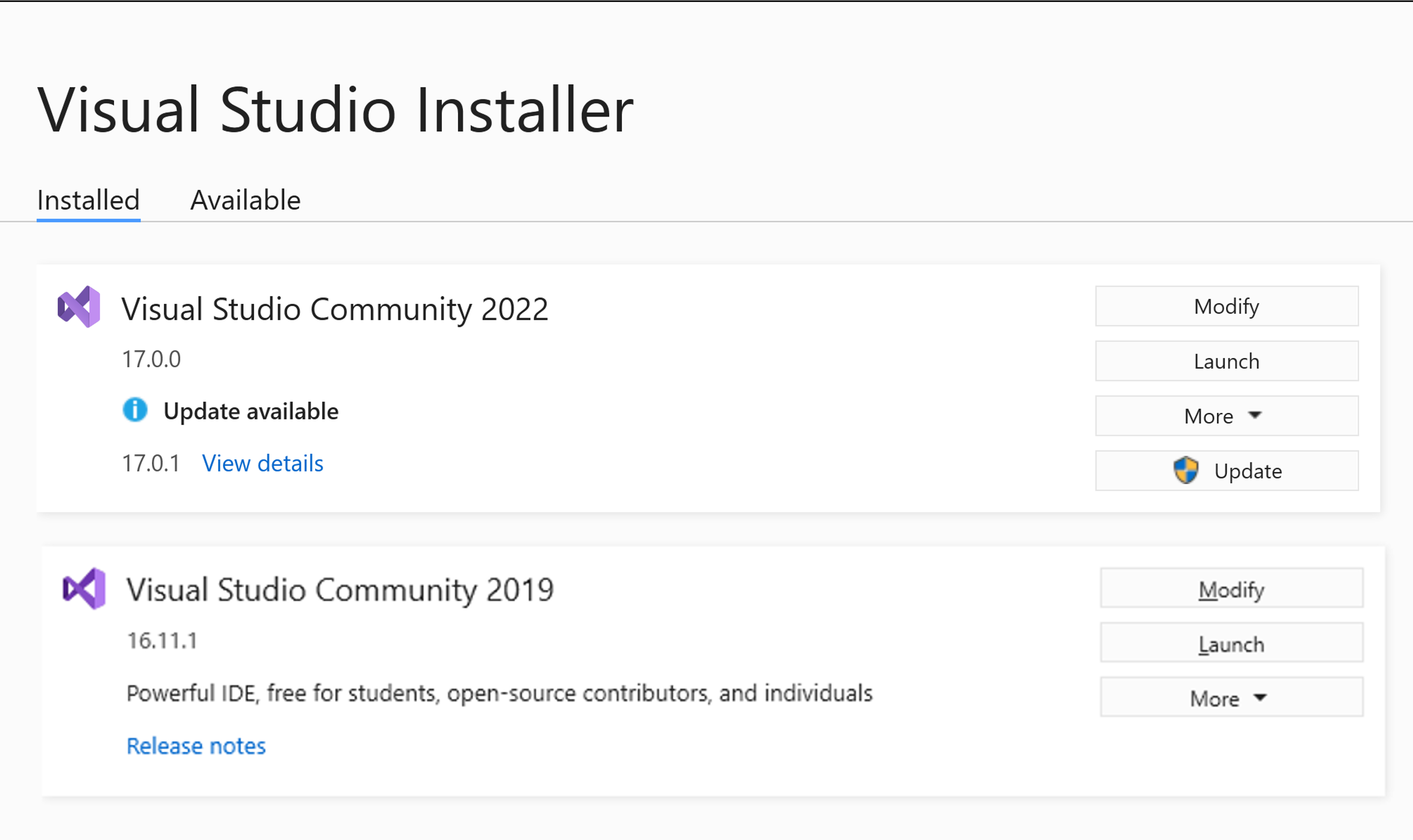Select the Installed tab
Screen dimensions: 1413x840
click(x=88, y=199)
